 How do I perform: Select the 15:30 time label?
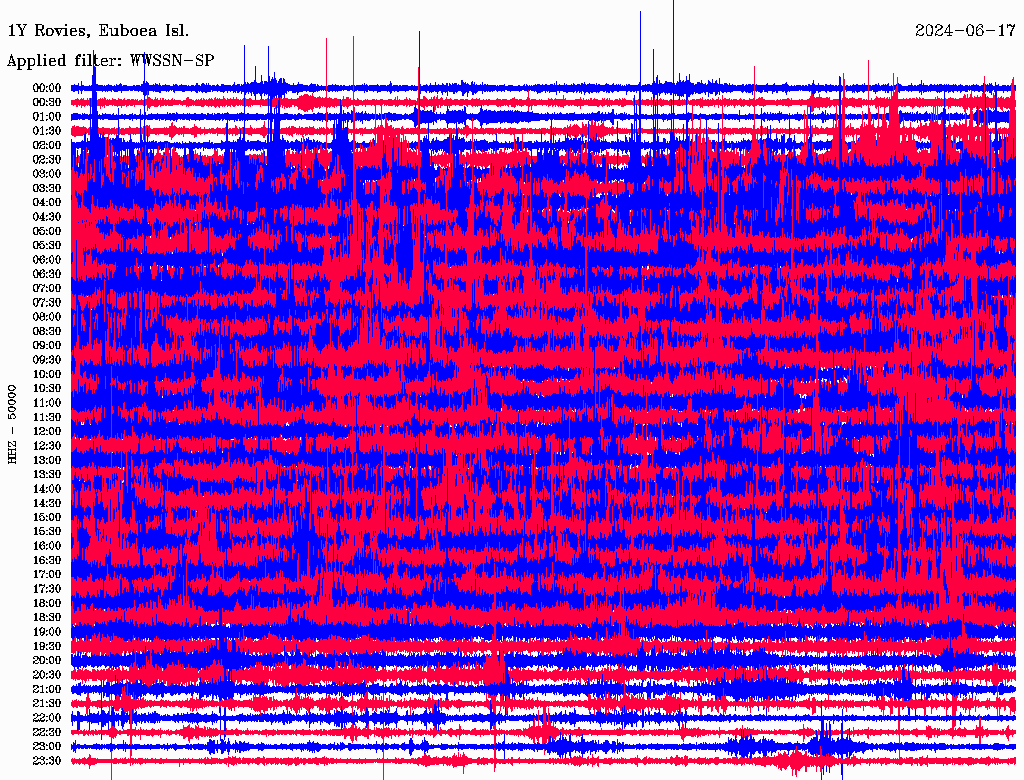[47, 532]
